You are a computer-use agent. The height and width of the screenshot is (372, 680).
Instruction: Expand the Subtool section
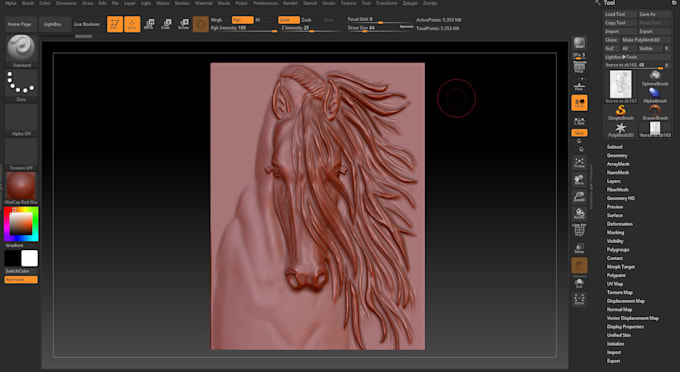click(615, 147)
